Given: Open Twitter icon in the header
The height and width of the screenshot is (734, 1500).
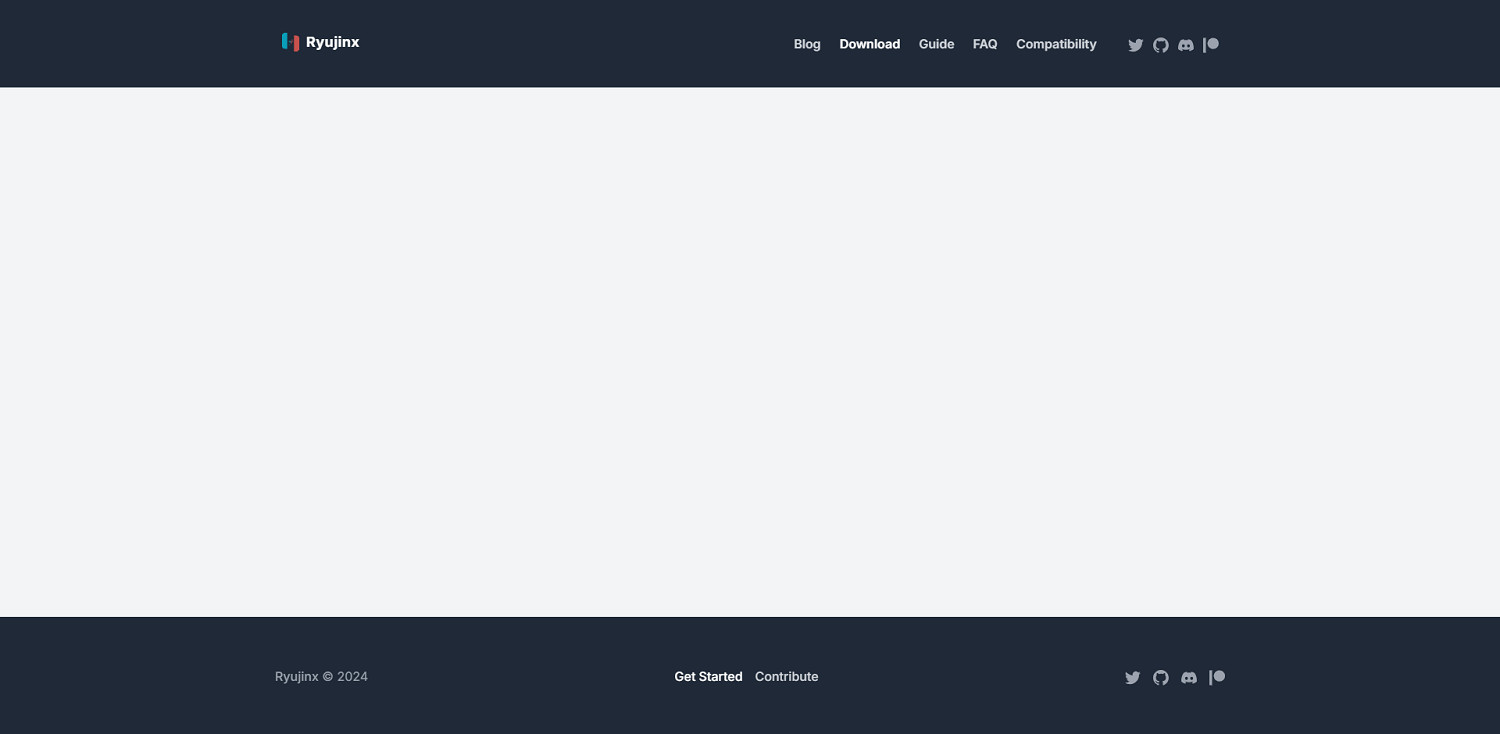Looking at the screenshot, I should (x=1135, y=45).
